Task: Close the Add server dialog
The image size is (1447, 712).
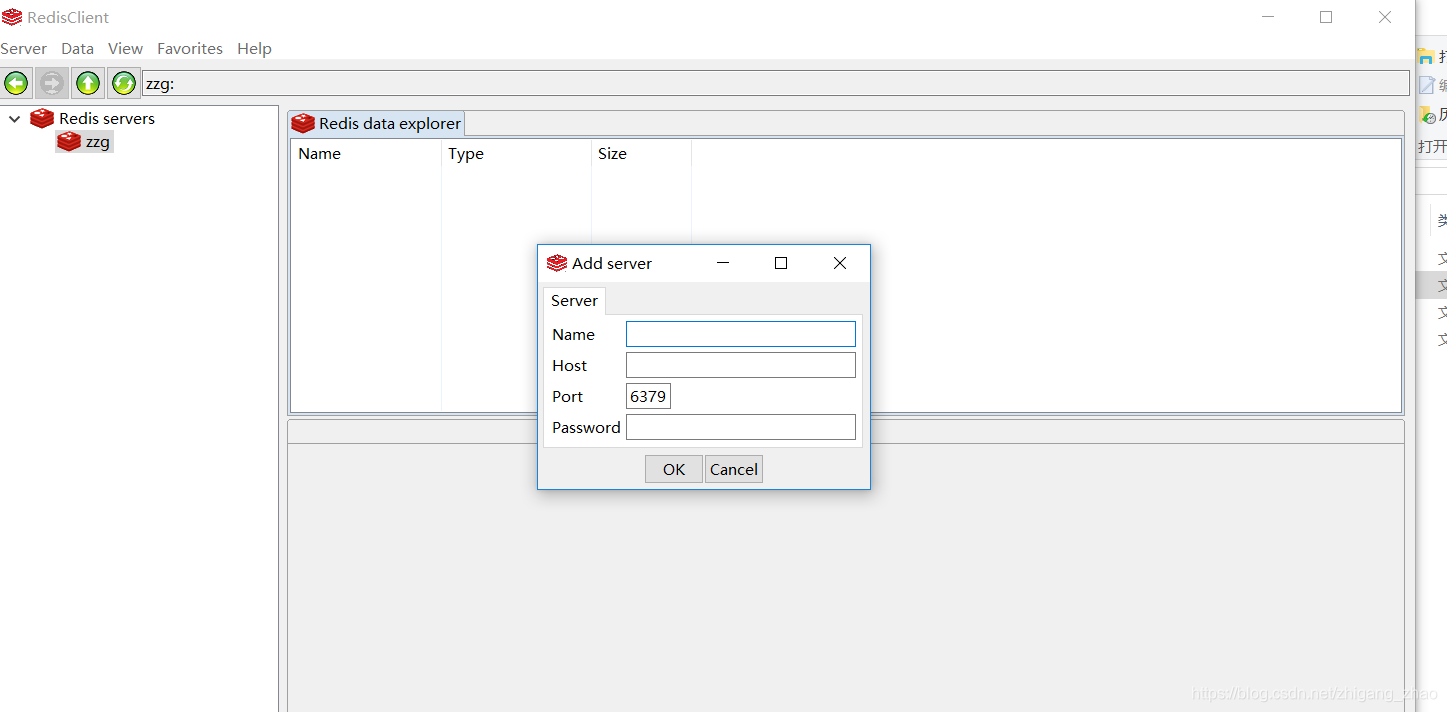Action: pos(840,263)
